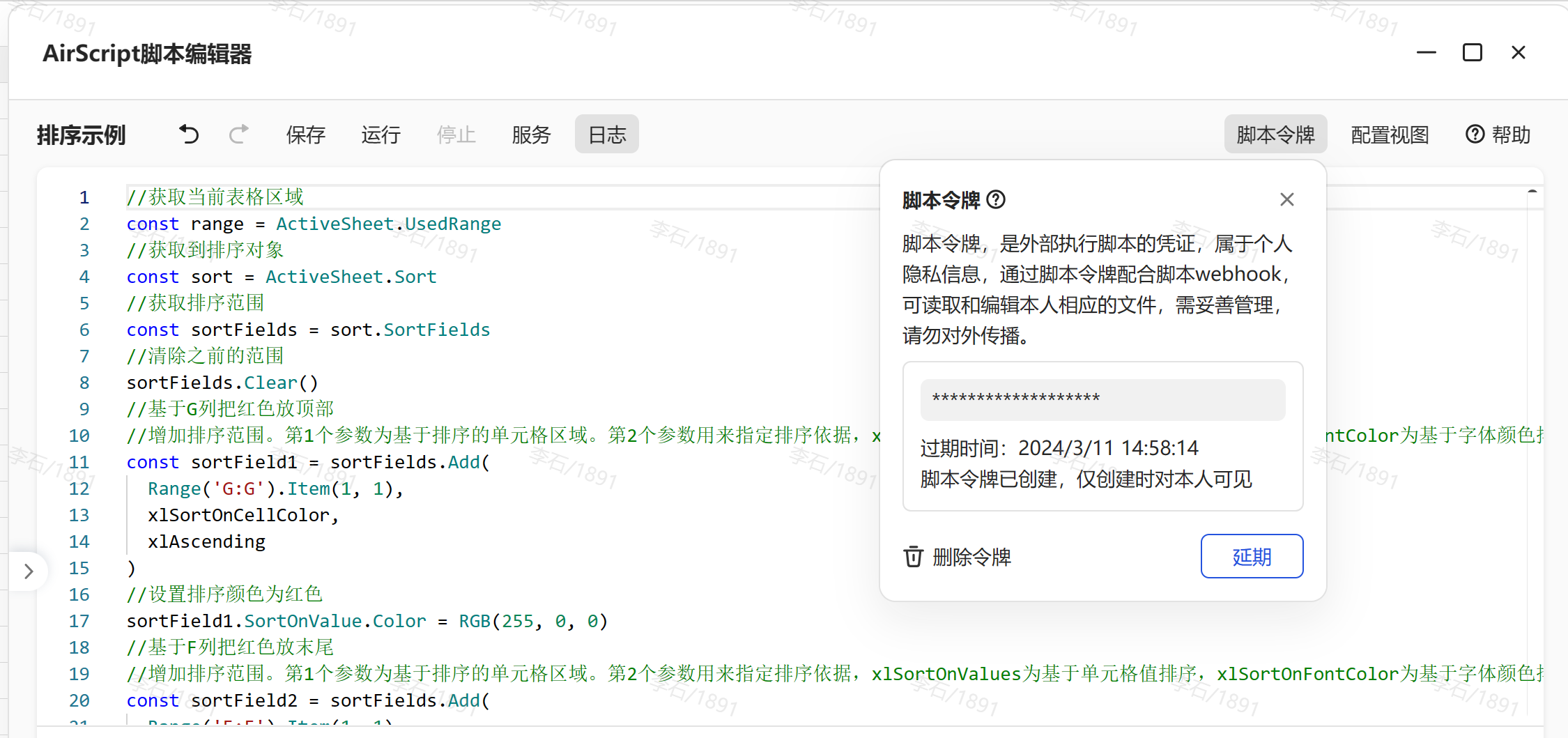Viewport: 1568px width, 738px height.
Task: Click the 'xlAscending' code line
Action: (x=206, y=541)
